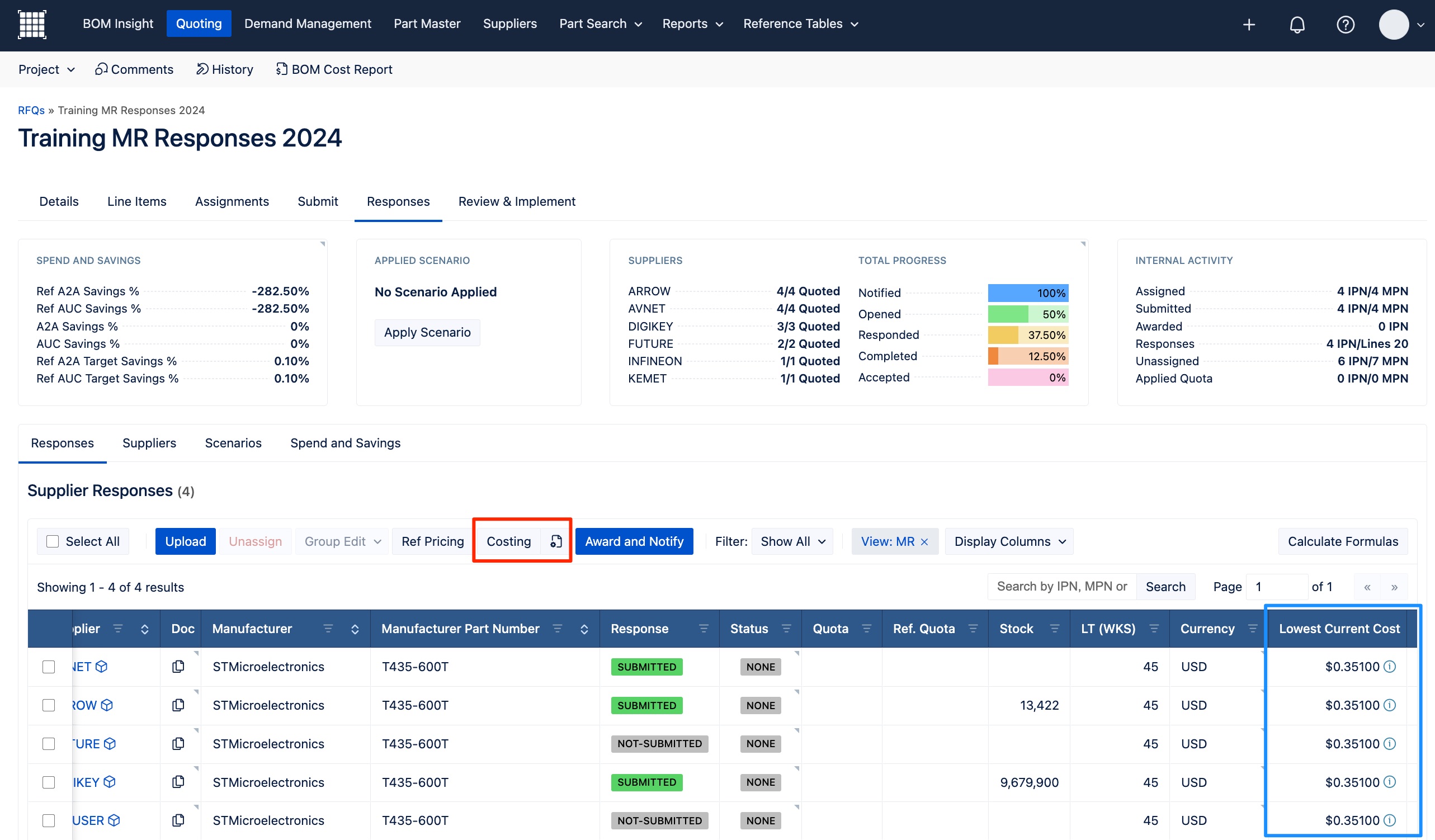Filter the Stock column
The height and width of the screenshot is (840, 1435).
coord(1055,629)
